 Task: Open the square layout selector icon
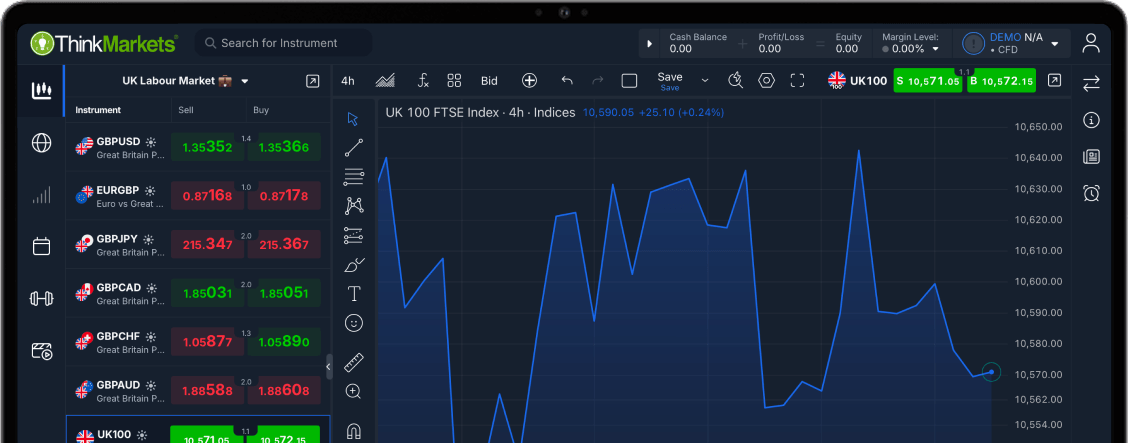(629, 81)
